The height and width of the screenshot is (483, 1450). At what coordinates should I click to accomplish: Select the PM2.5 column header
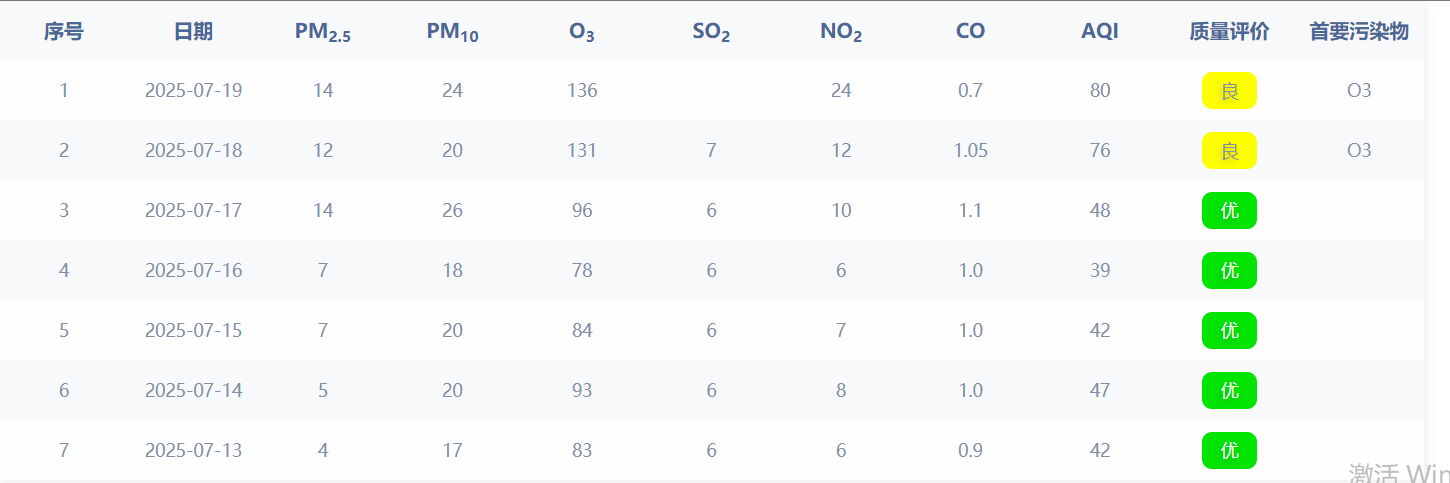[x=323, y=32]
